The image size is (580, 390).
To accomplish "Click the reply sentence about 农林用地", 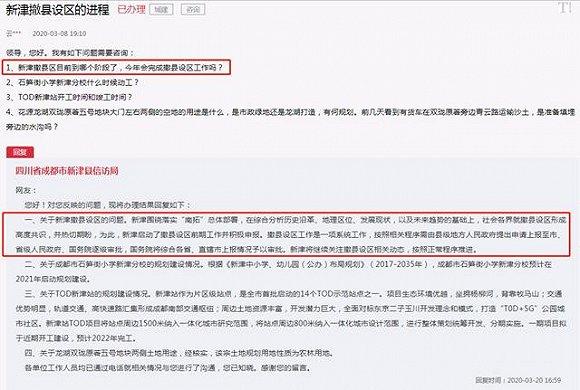I will click(179, 353).
